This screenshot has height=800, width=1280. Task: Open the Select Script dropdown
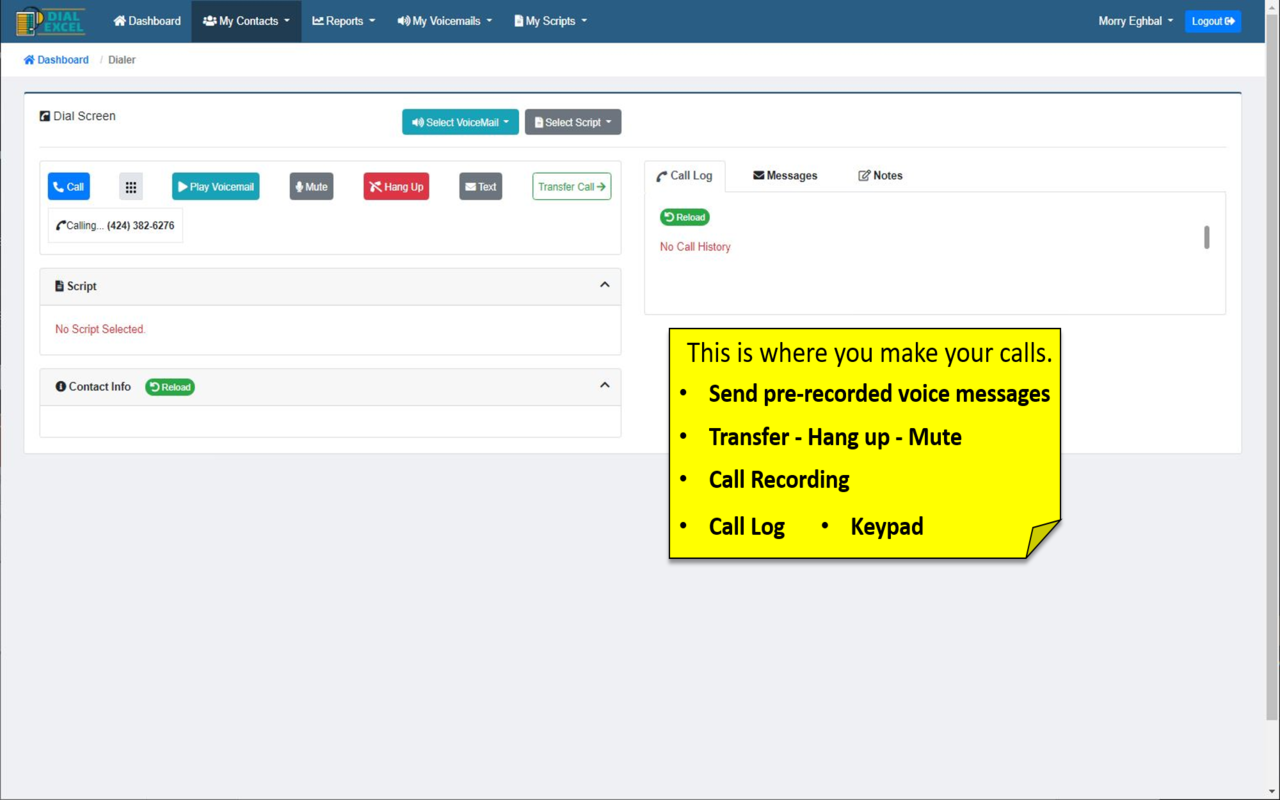coord(573,122)
